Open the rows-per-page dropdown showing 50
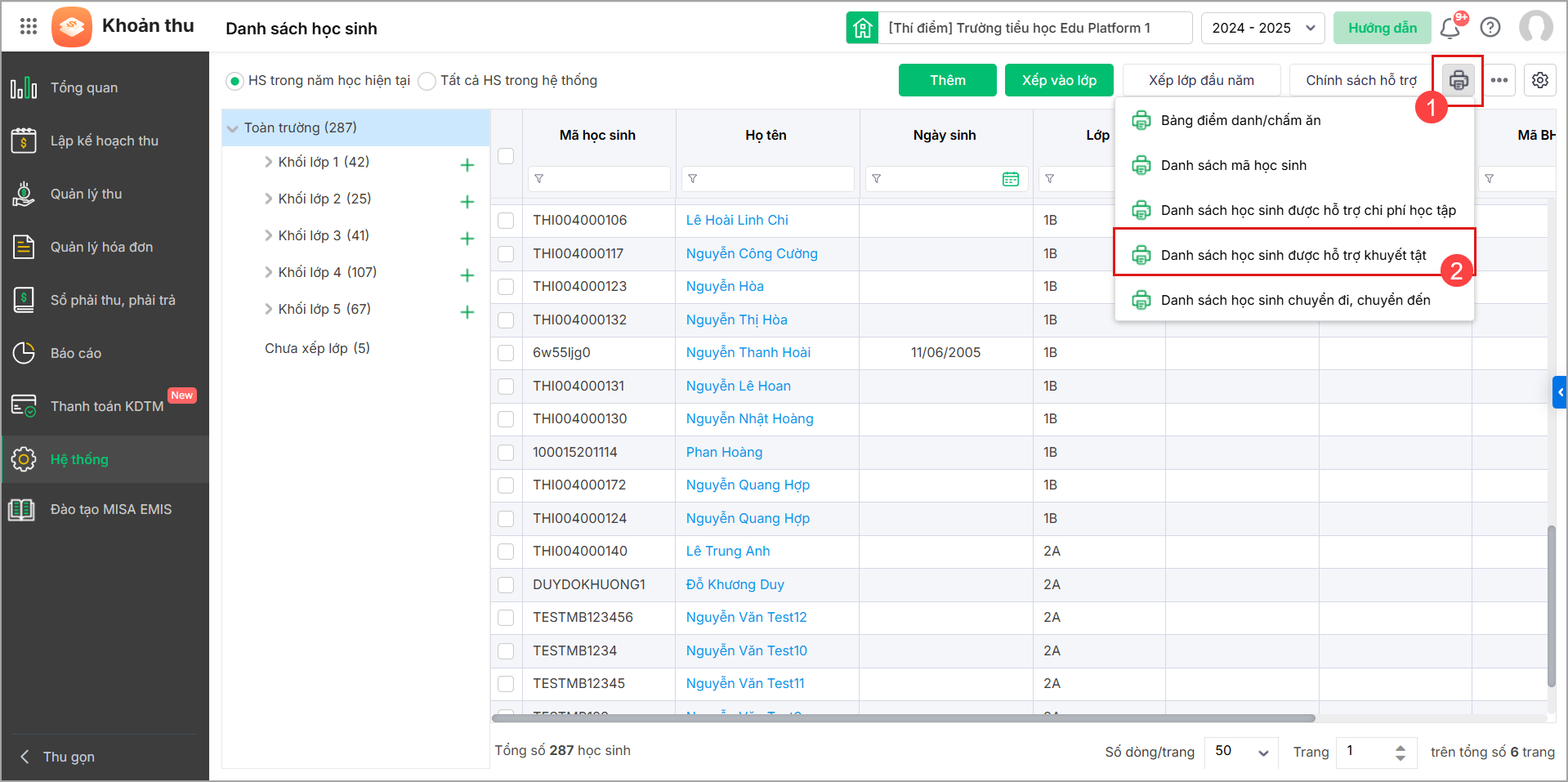The image size is (1568, 782). pyautogui.click(x=1241, y=752)
